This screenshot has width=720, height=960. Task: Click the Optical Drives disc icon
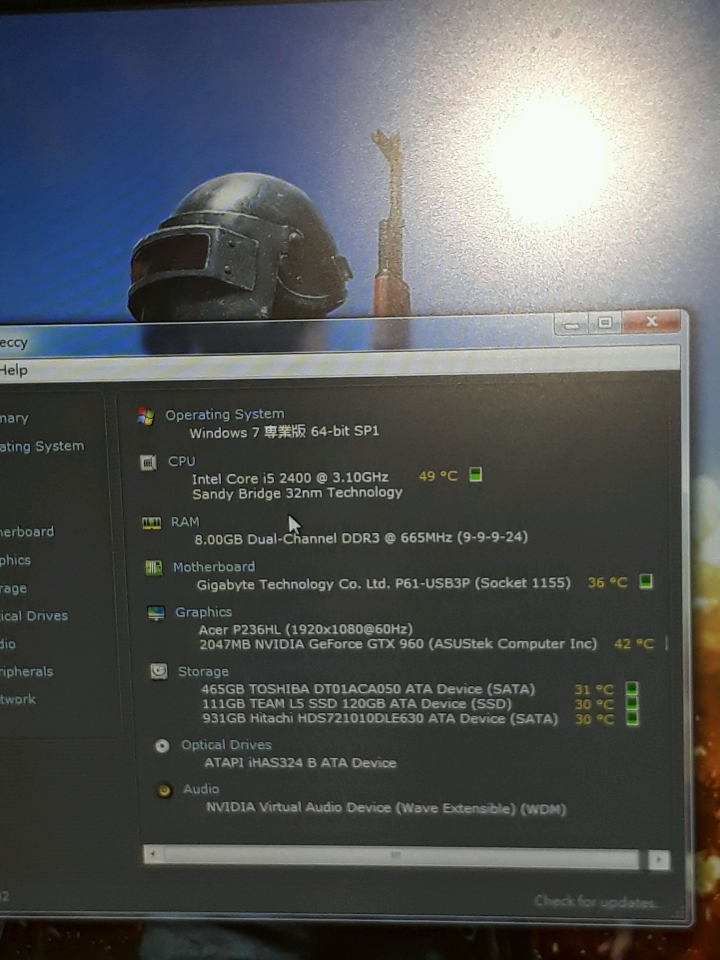click(x=162, y=746)
